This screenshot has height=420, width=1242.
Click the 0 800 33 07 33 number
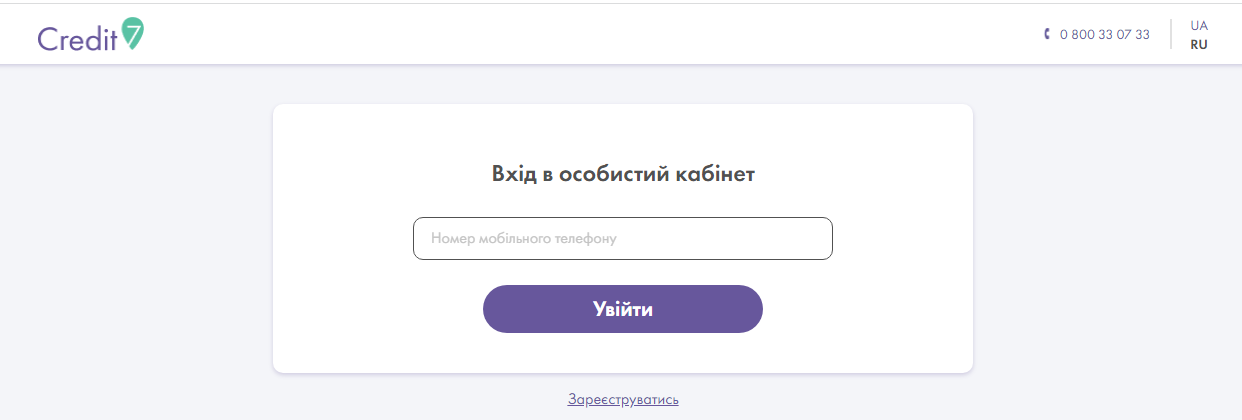point(1104,34)
